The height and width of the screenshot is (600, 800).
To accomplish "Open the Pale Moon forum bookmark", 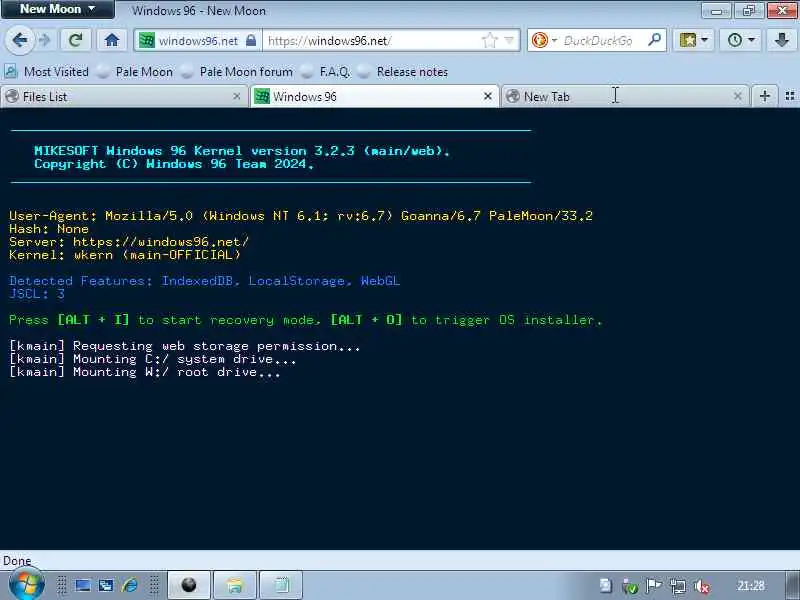I will pyautogui.click(x=238, y=71).
